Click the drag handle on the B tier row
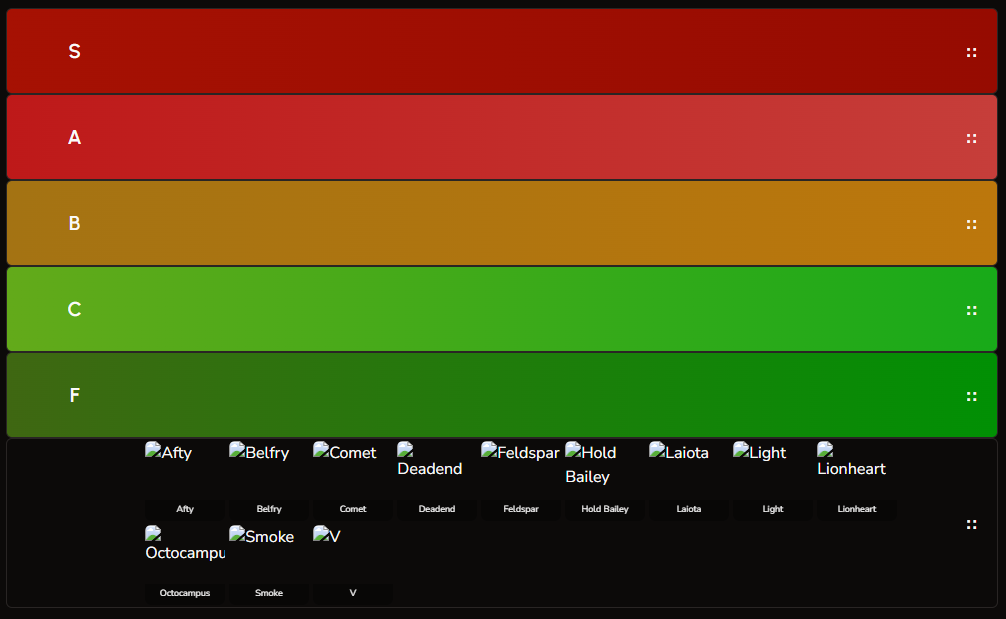The width and height of the screenshot is (1006, 619). tap(971, 225)
